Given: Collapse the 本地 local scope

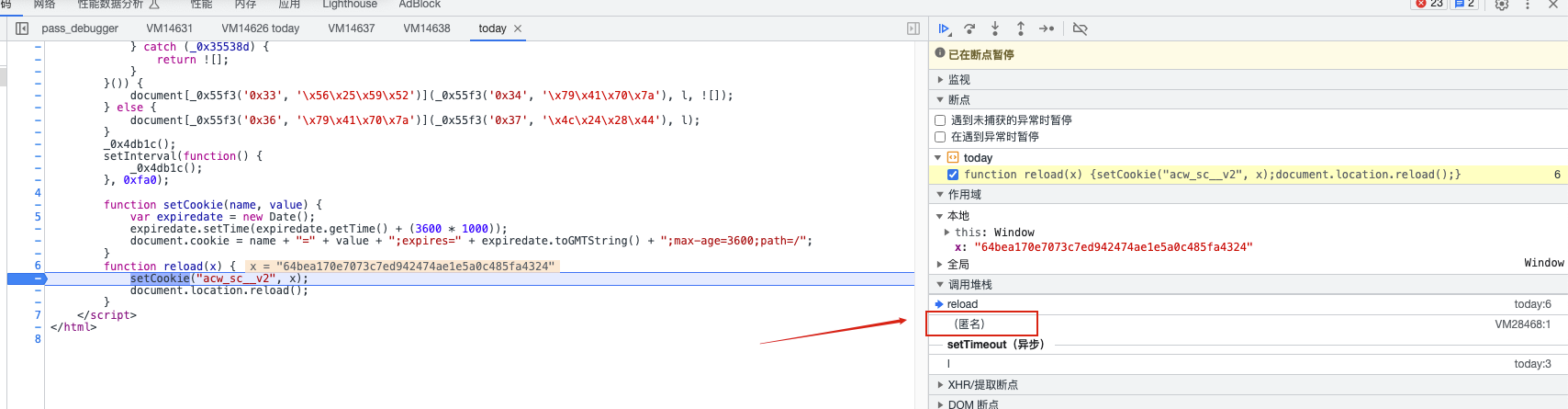Looking at the screenshot, I should (940, 216).
